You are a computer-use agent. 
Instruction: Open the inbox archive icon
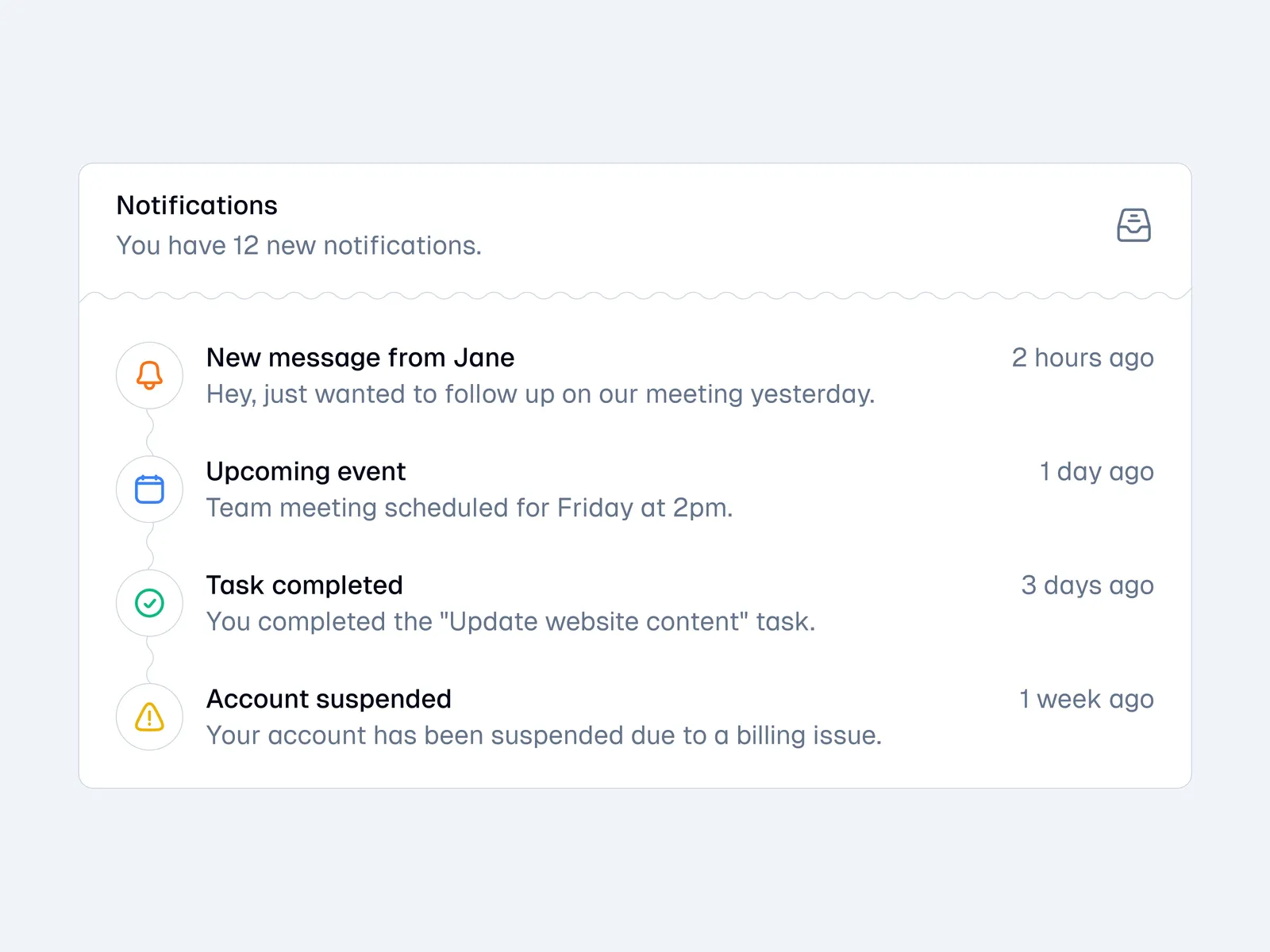point(1133,225)
